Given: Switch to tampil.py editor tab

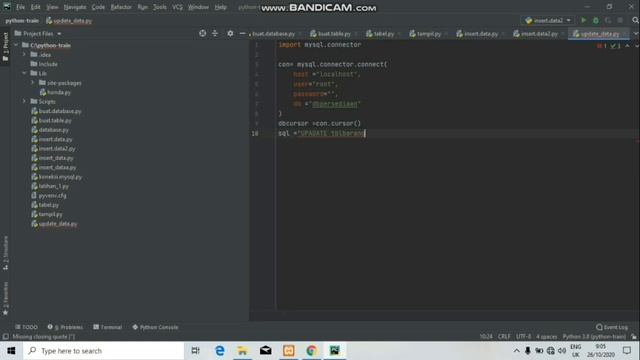Looking at the screenshot, I should 428,34.
